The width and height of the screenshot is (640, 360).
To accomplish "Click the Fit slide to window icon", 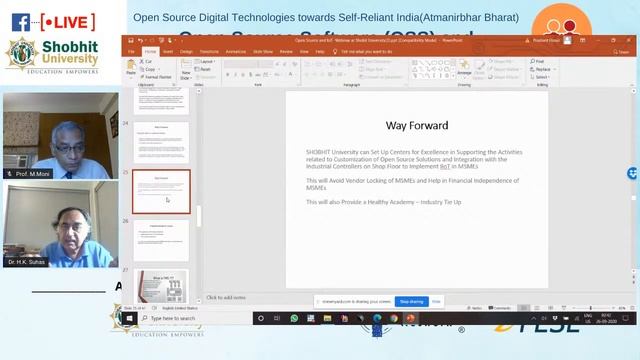I will [x=632, y=308].
